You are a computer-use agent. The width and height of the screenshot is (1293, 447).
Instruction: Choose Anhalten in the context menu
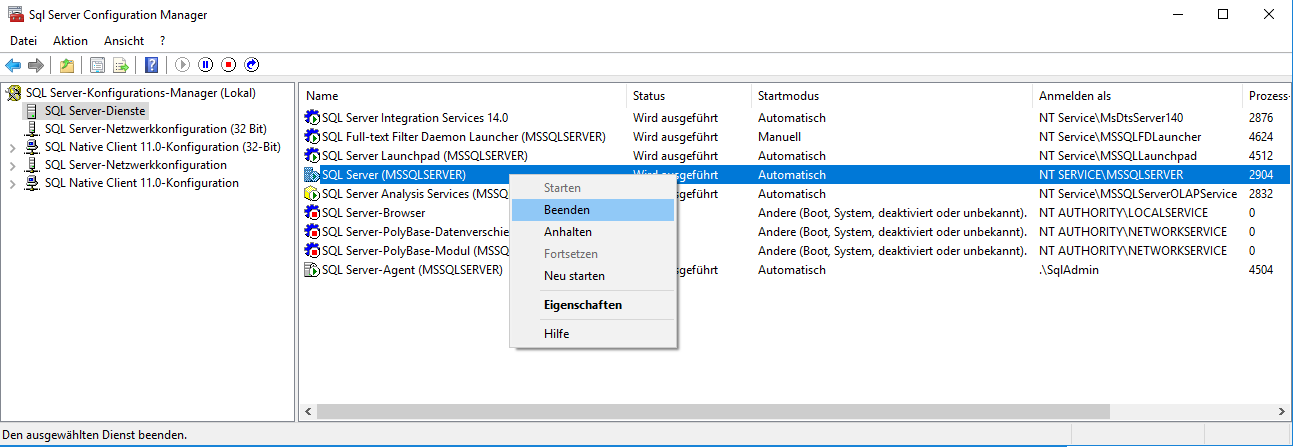tap(592, 232)
